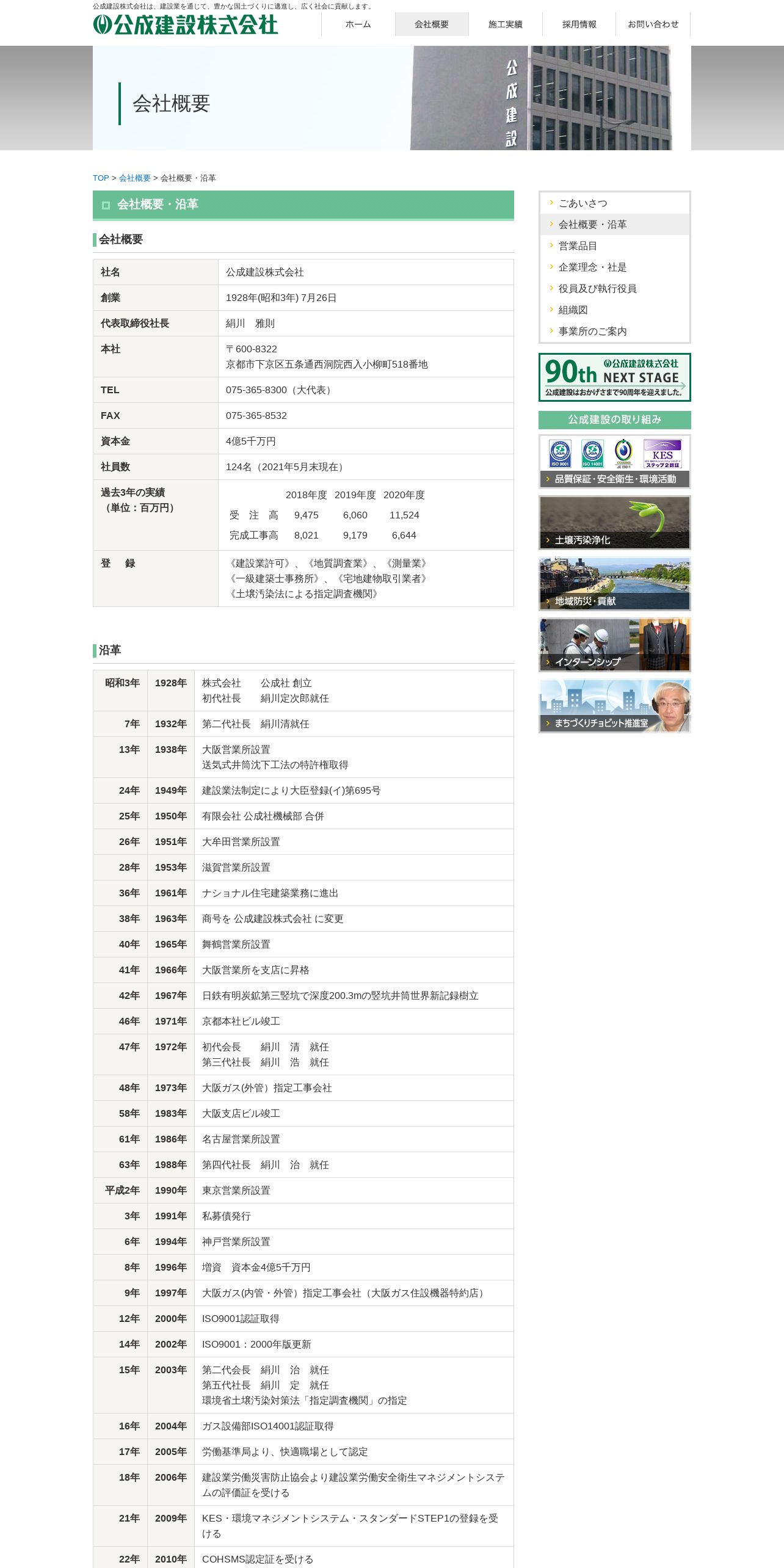
Task: Click the 東京営業所設置 history entry
Action: (236, 1191)
